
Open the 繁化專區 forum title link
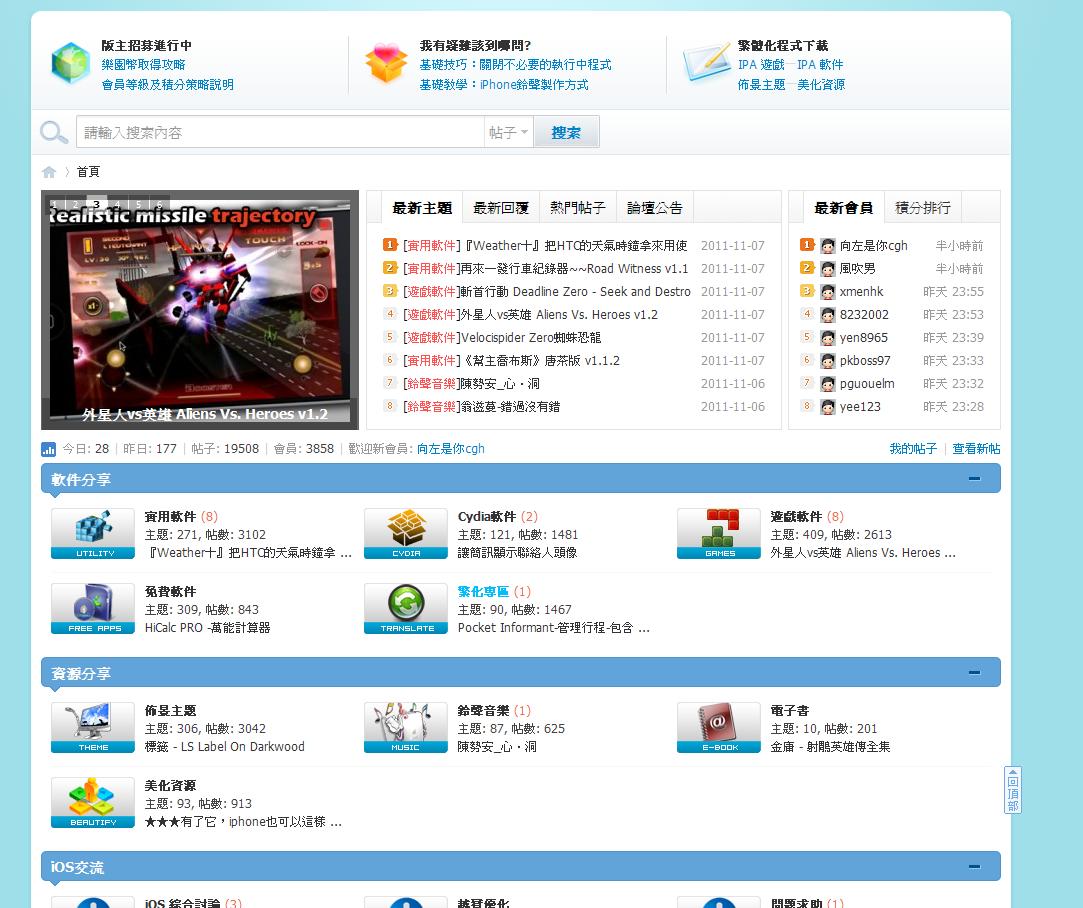point(483,592)
